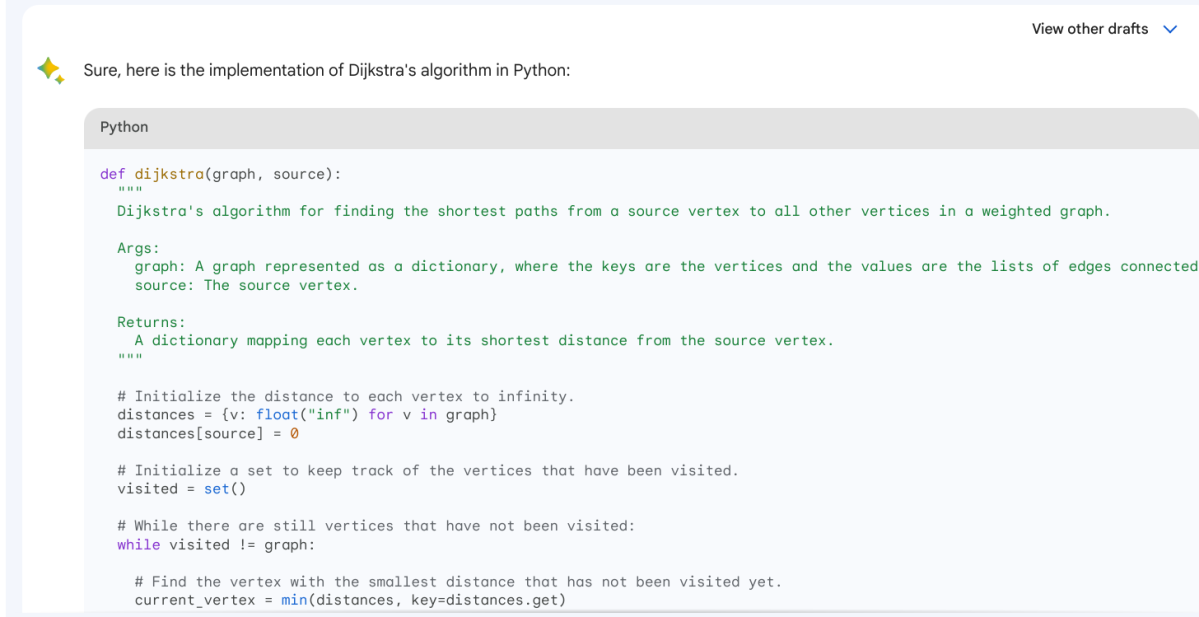
Task: Click the 'source: The source vertex.' line
Action: [246, 285]
